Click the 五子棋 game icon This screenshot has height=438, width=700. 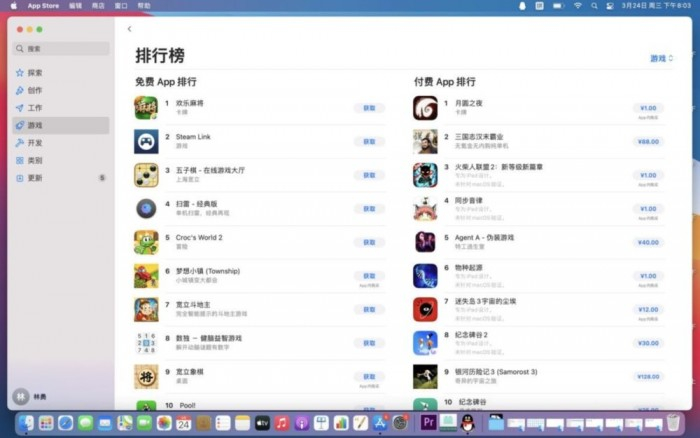click(146, 175)
